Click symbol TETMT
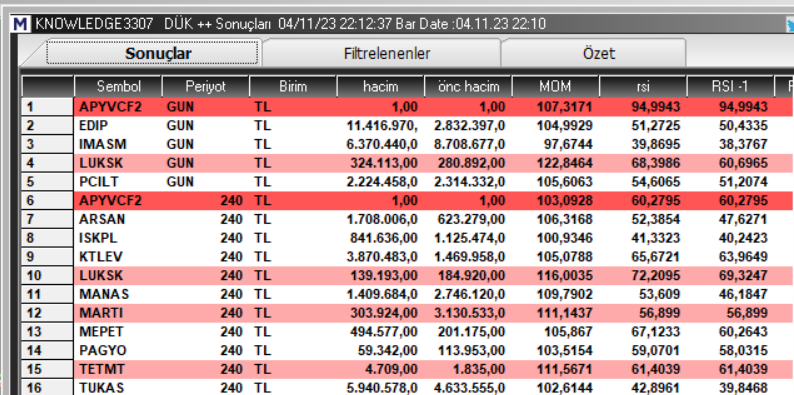Screen dimensions: 794x395 point(101,369)
